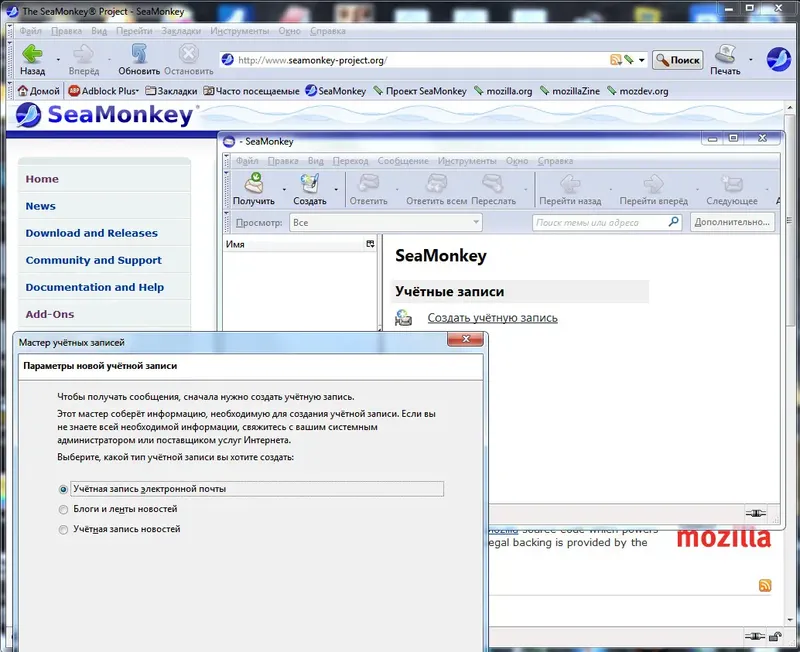
Task: Click the Поиск темы или адреса field
Action: pyautogui.click(x=599, y=222)
